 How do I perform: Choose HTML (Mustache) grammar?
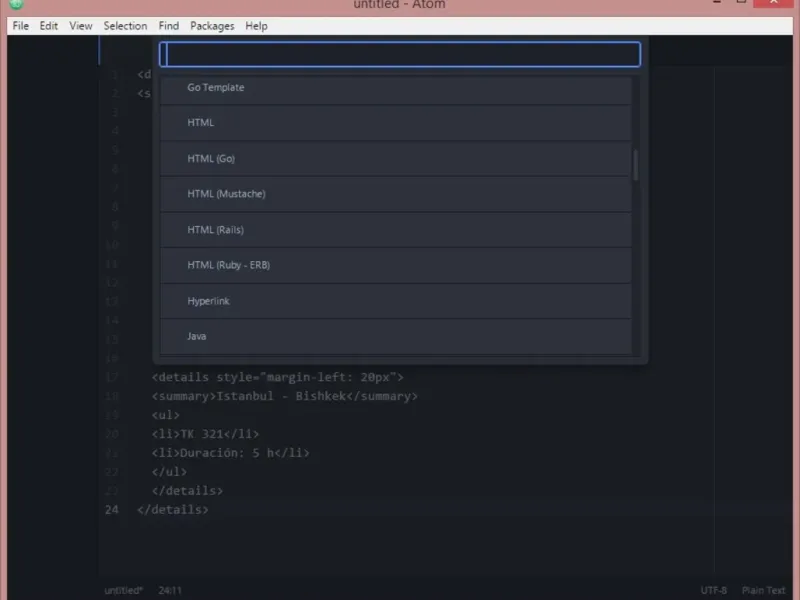[x=395, y=194]
